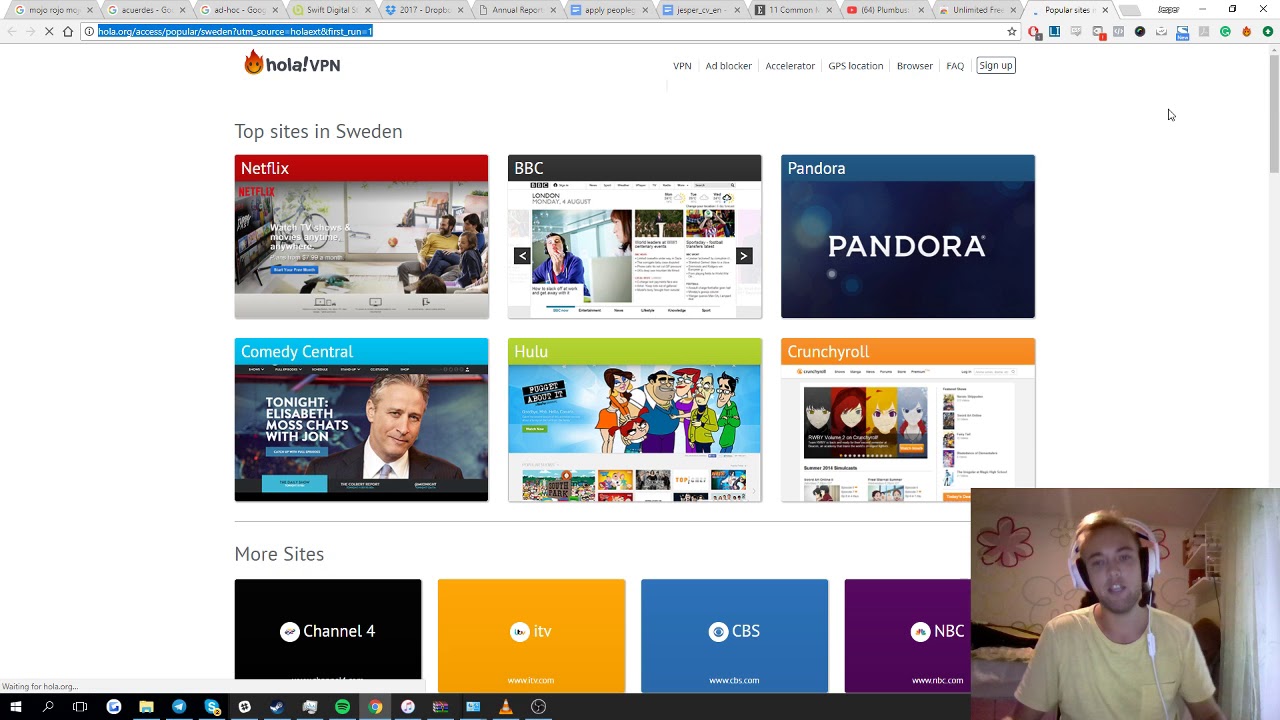
Task: Open the Hola flame extension icon
Action: click(x=1246, y=31)
